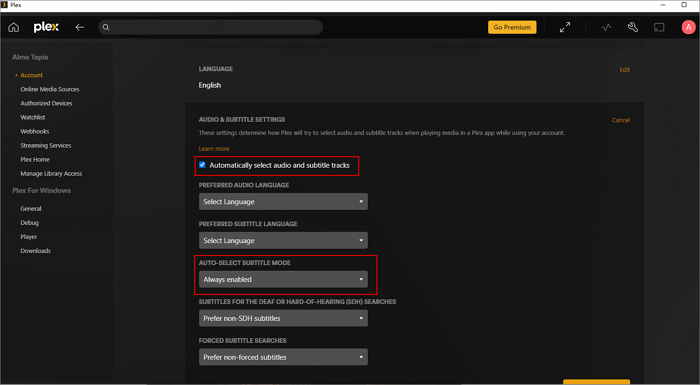The height and width of the screenshot is (385, 700).
Task: Open the Preferred Audio Language dropdown
Action: click(x=283, y=201)
